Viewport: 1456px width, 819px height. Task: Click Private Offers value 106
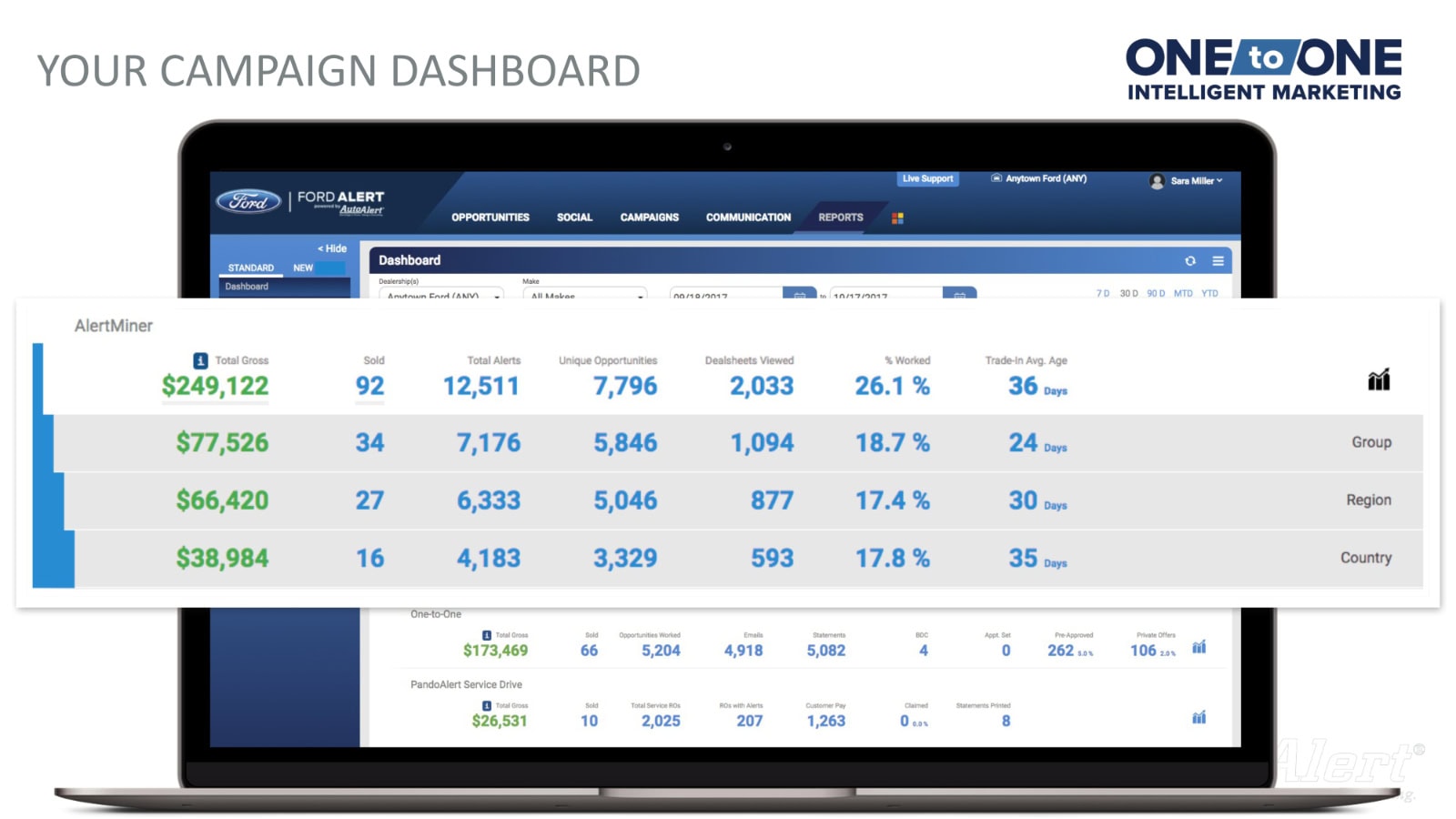(1143, 651)
